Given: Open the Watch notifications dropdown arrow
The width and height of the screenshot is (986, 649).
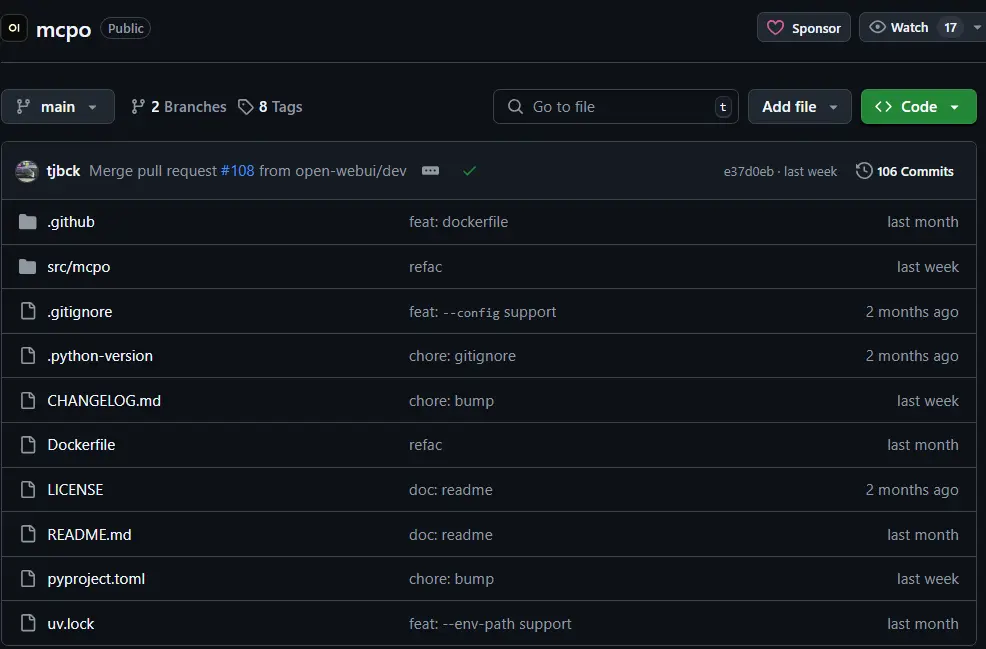Looking at the screenshot, I should point(977,28).
